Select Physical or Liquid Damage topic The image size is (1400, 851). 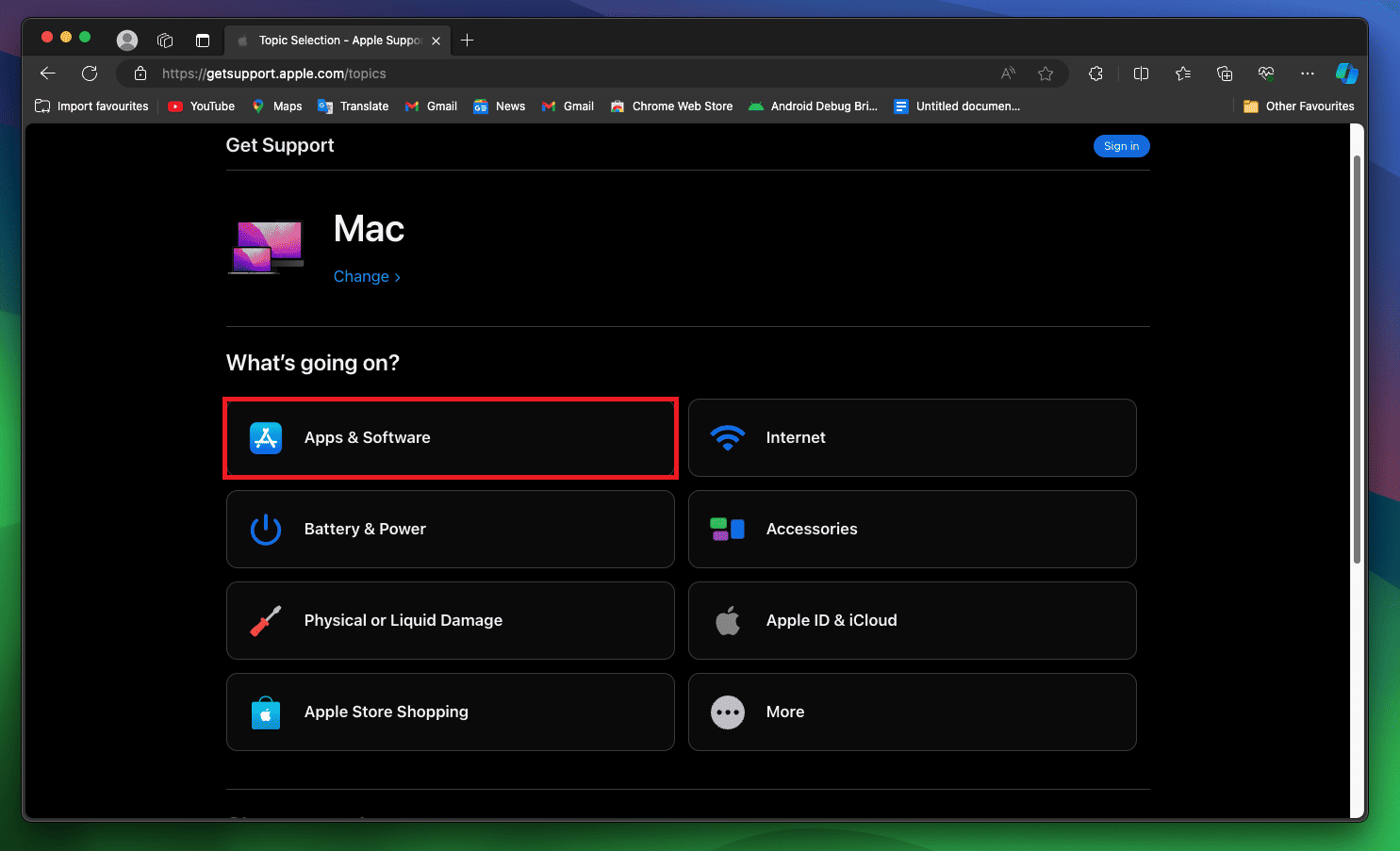click(x=451, y=621)
